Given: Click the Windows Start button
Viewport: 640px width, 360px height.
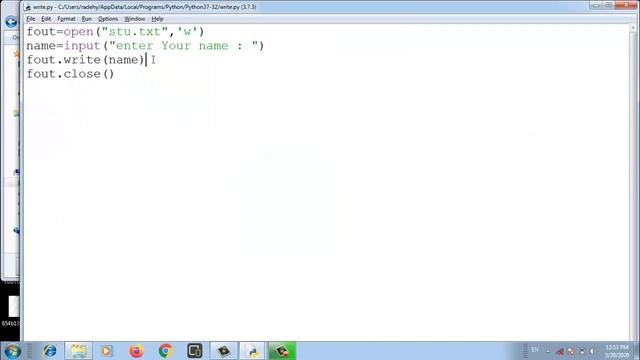Looking at the screenshot, I should (12, 351).
